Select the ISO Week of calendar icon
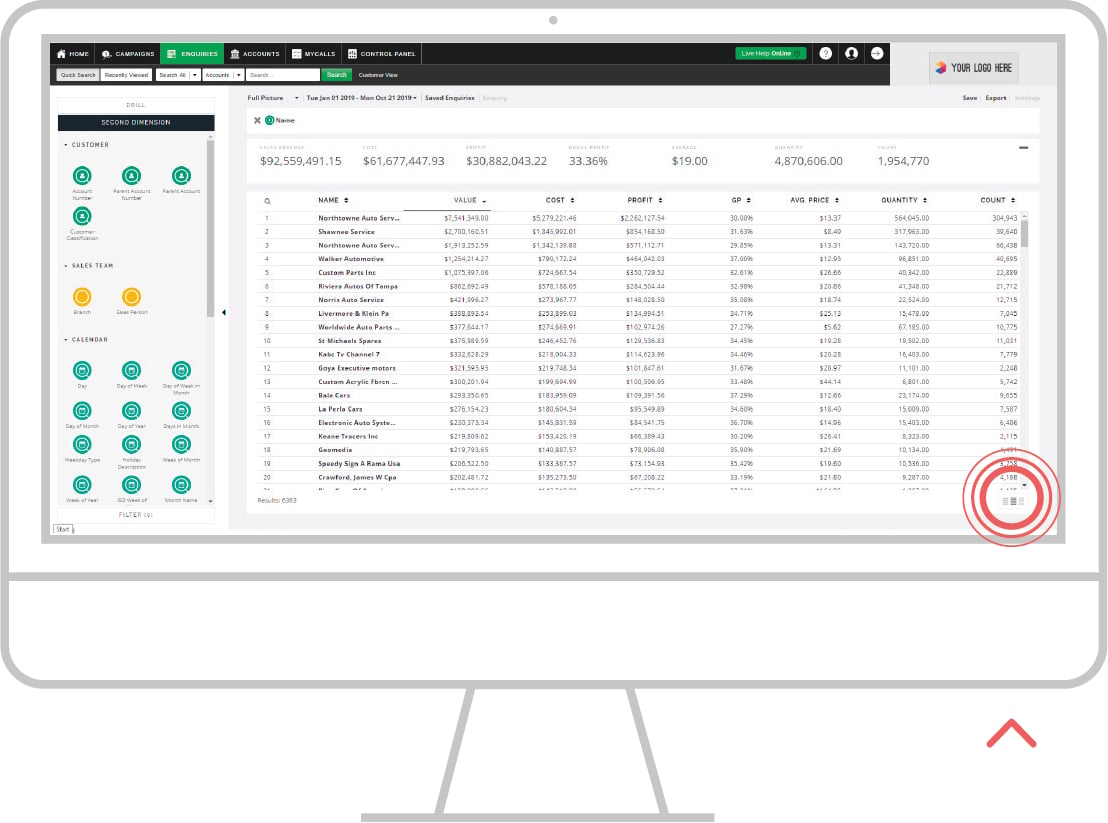1108x823 pixels. point(131,485)
